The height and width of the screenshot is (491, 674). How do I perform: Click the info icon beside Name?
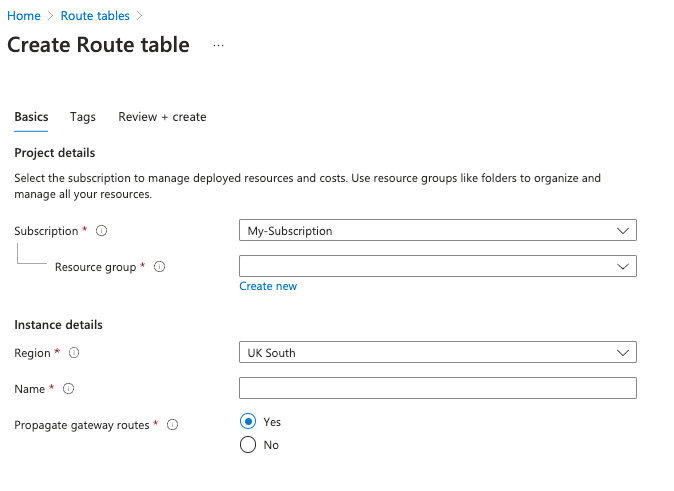coord(68,389)
